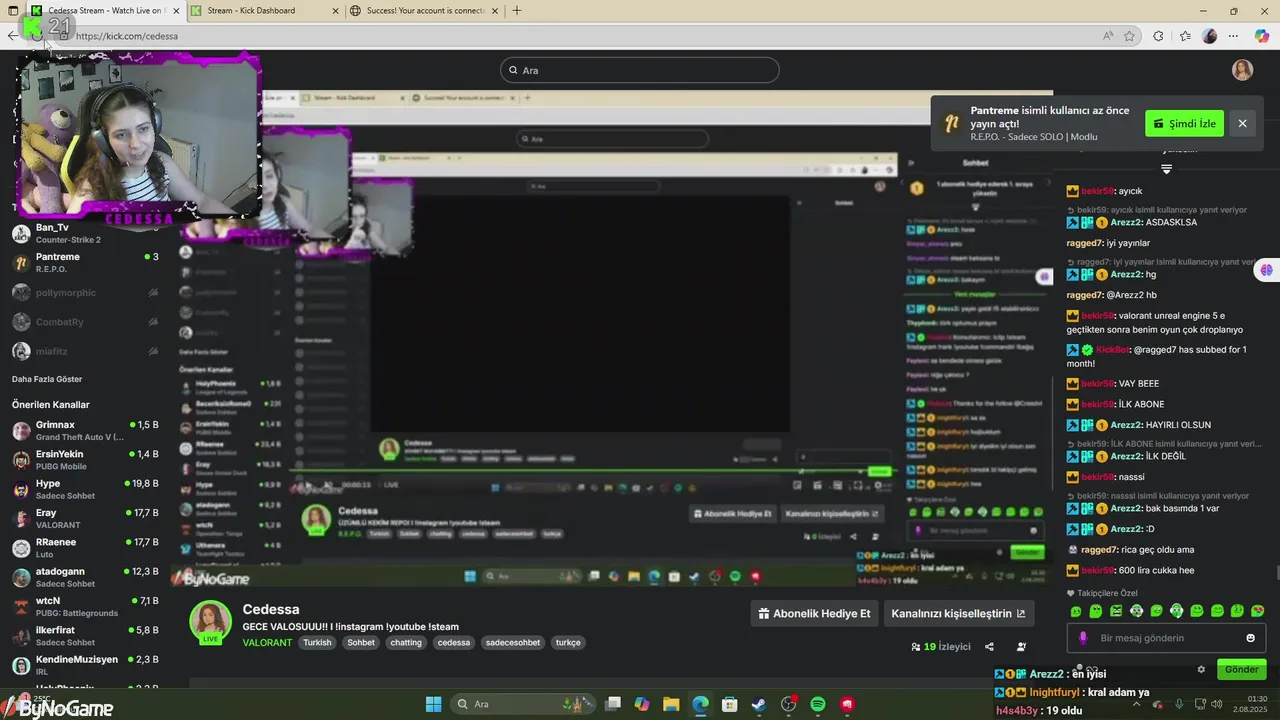Collapse chat header arrow icon
Image resolution: width=1280 pixels, height=720 pixels.
(1166, 169)
